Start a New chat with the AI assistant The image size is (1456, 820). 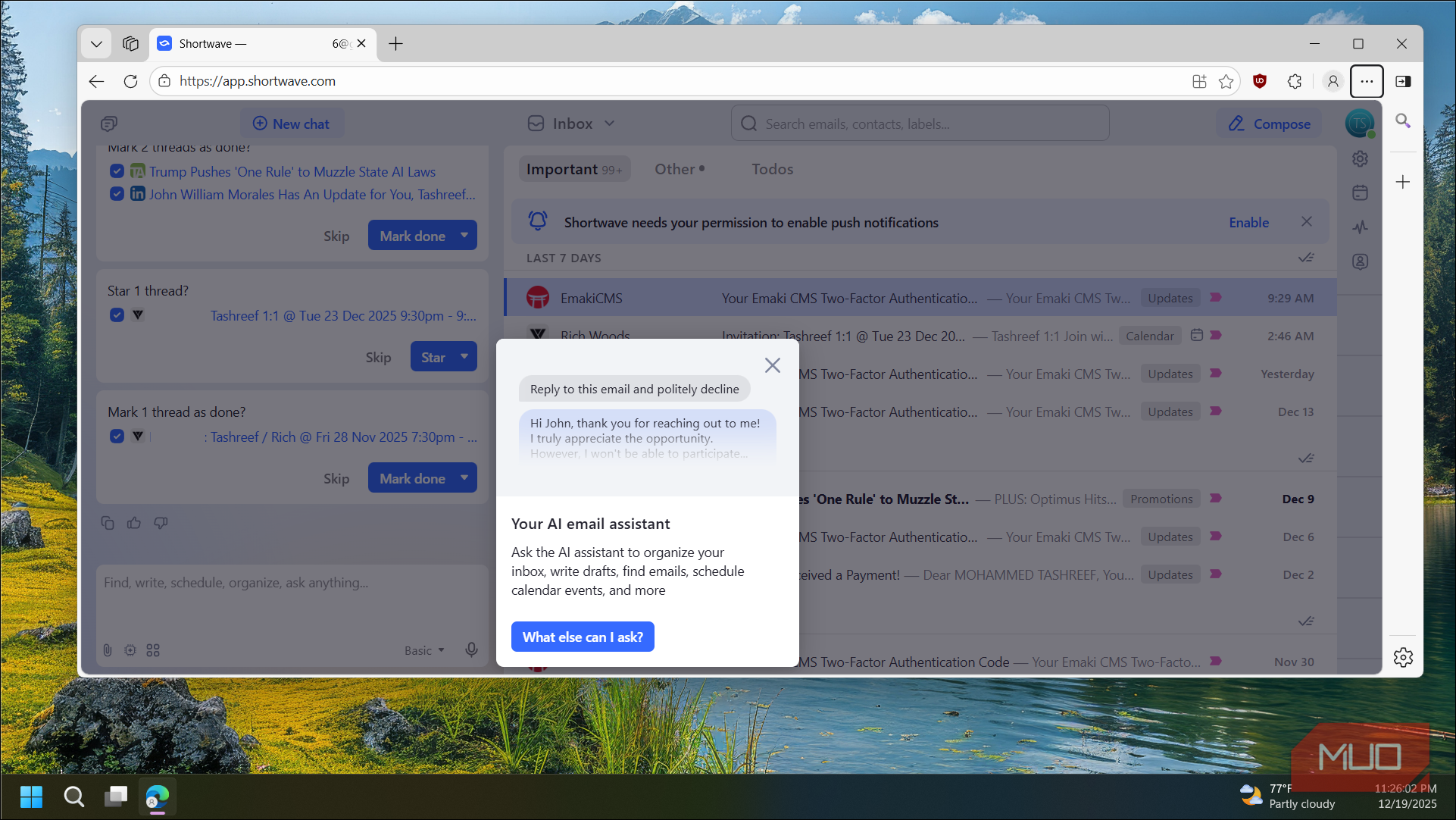click(x=292, y=124)
